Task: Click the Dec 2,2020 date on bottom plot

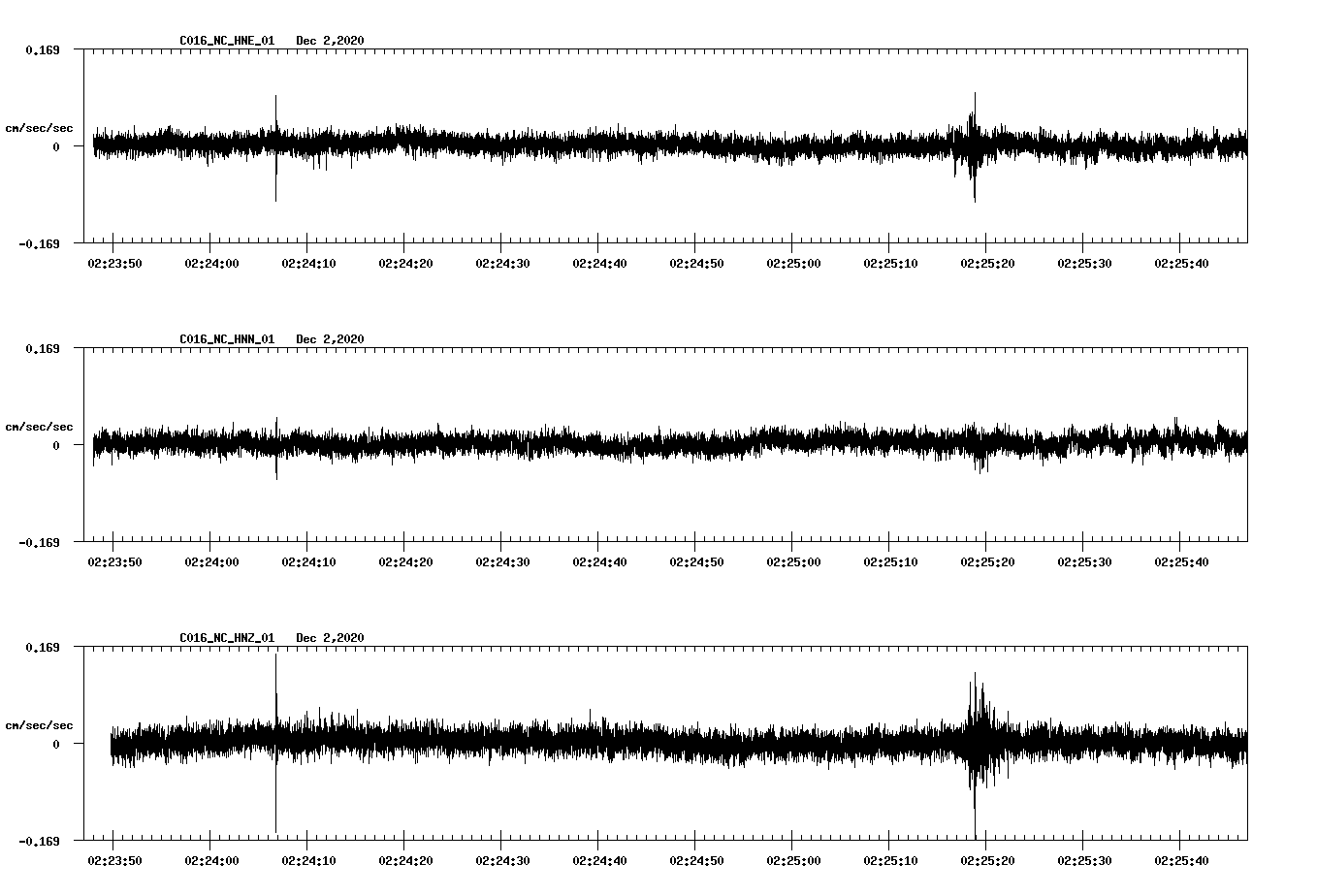Action: (331, 638)
